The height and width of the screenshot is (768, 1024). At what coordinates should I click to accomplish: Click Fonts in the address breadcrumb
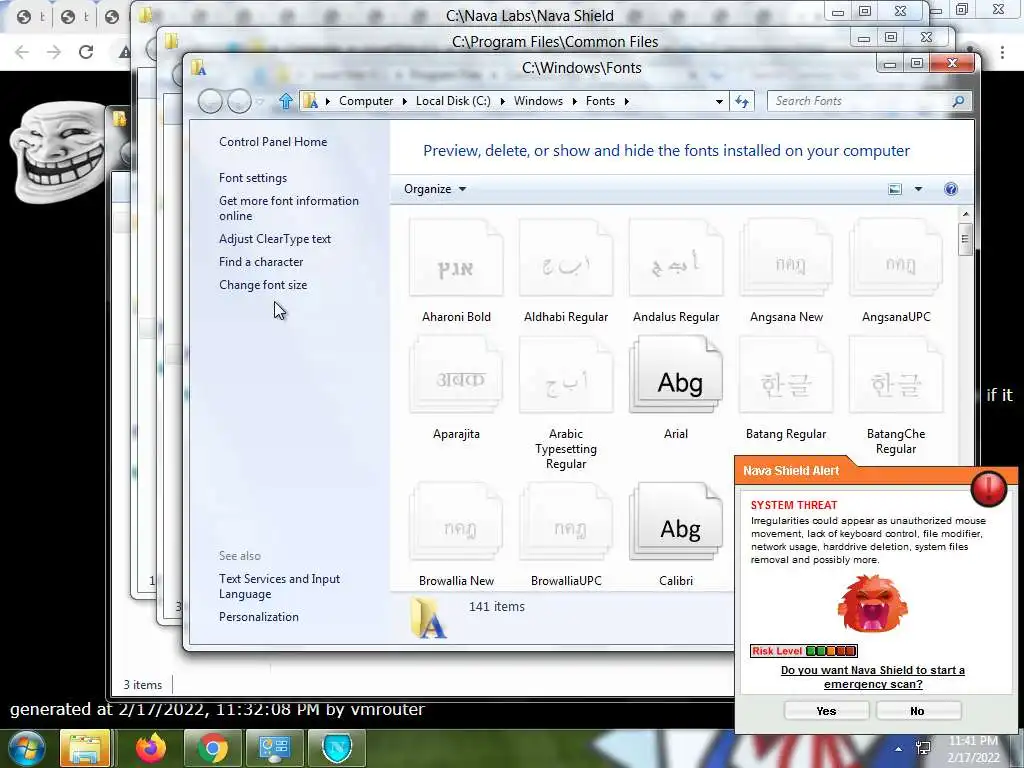pos(600,101)
